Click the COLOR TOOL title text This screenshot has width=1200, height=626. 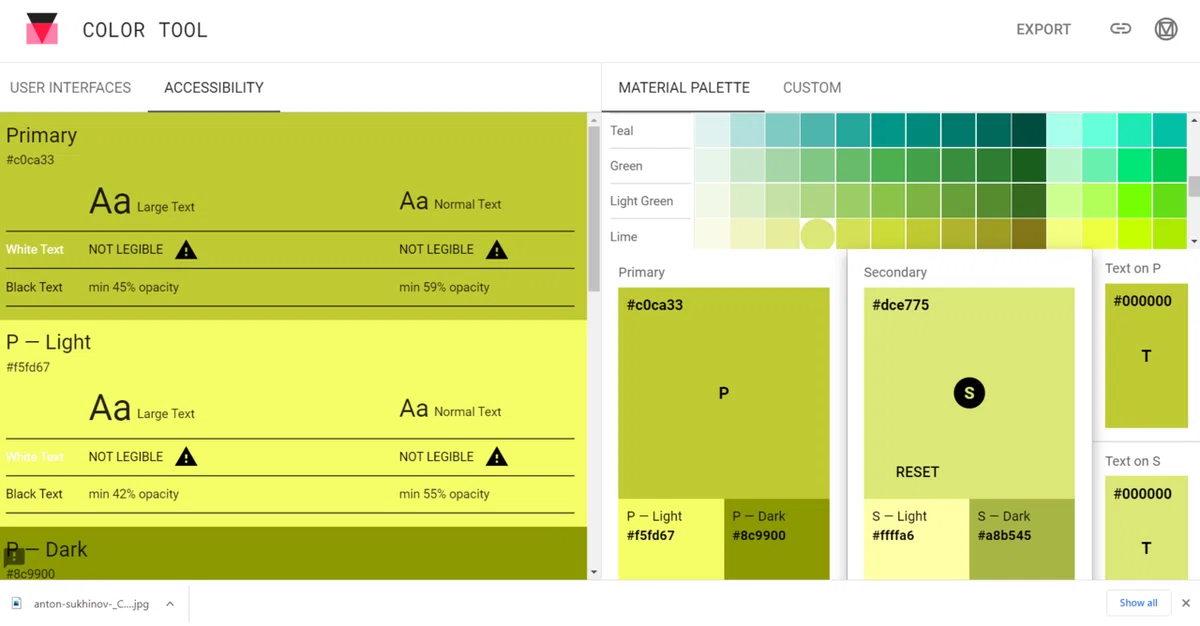click(x=145, y=30)
